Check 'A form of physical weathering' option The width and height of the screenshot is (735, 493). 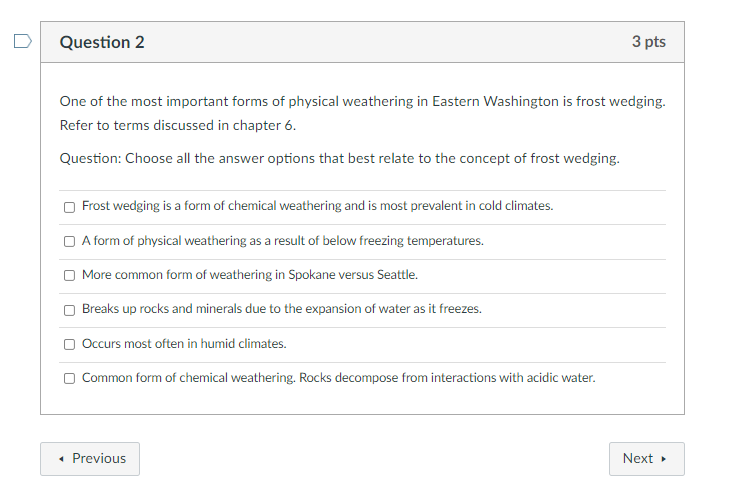click(x=69, y=241)
